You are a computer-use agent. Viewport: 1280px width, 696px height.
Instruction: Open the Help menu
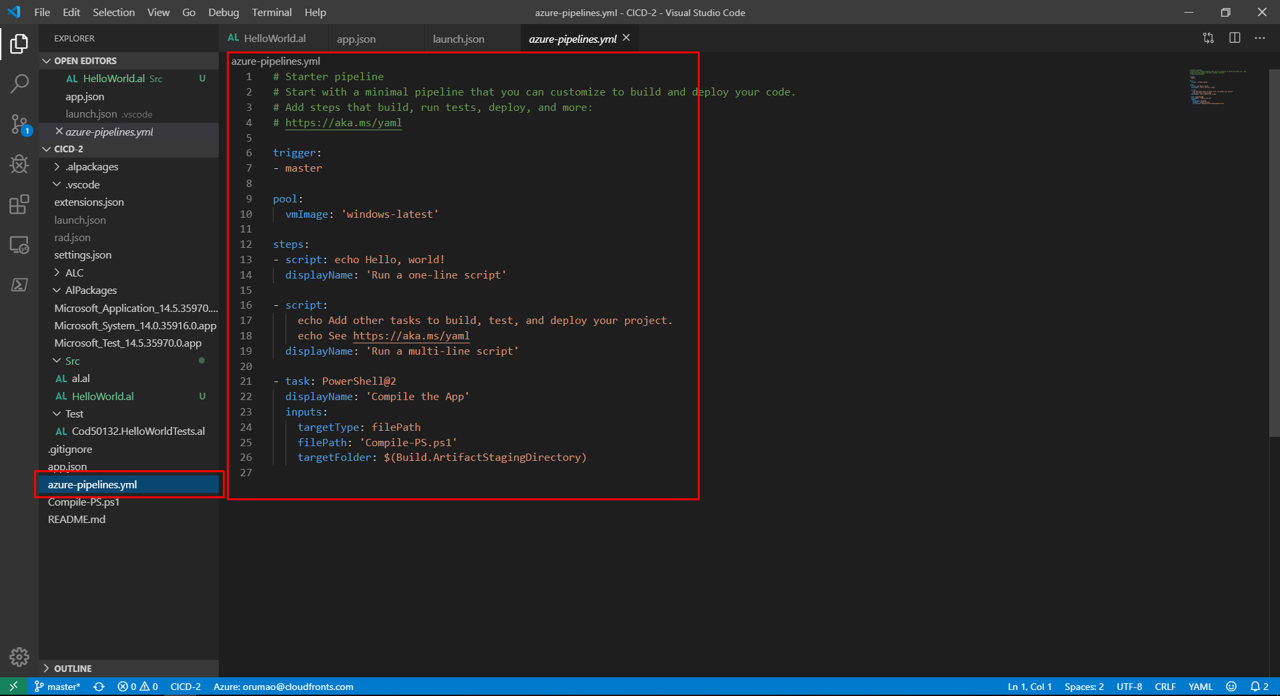click(x=315, y=12)
